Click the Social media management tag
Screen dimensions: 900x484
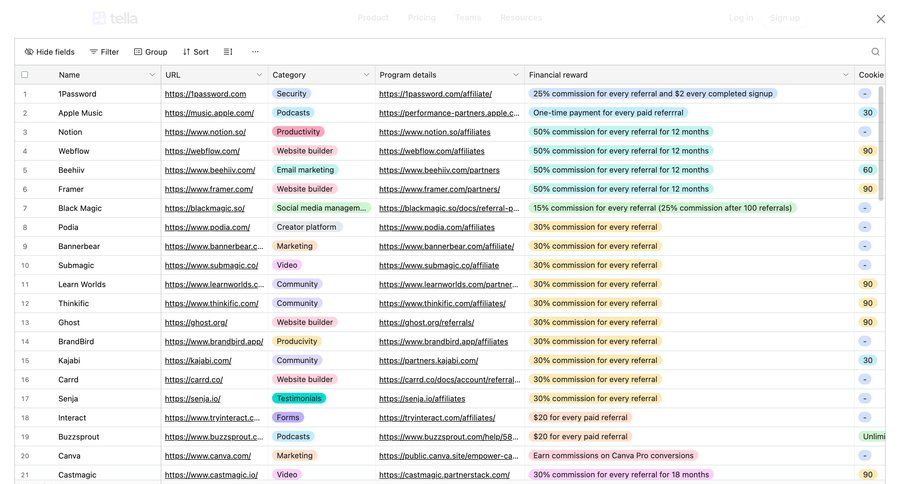tap(321, 208)
